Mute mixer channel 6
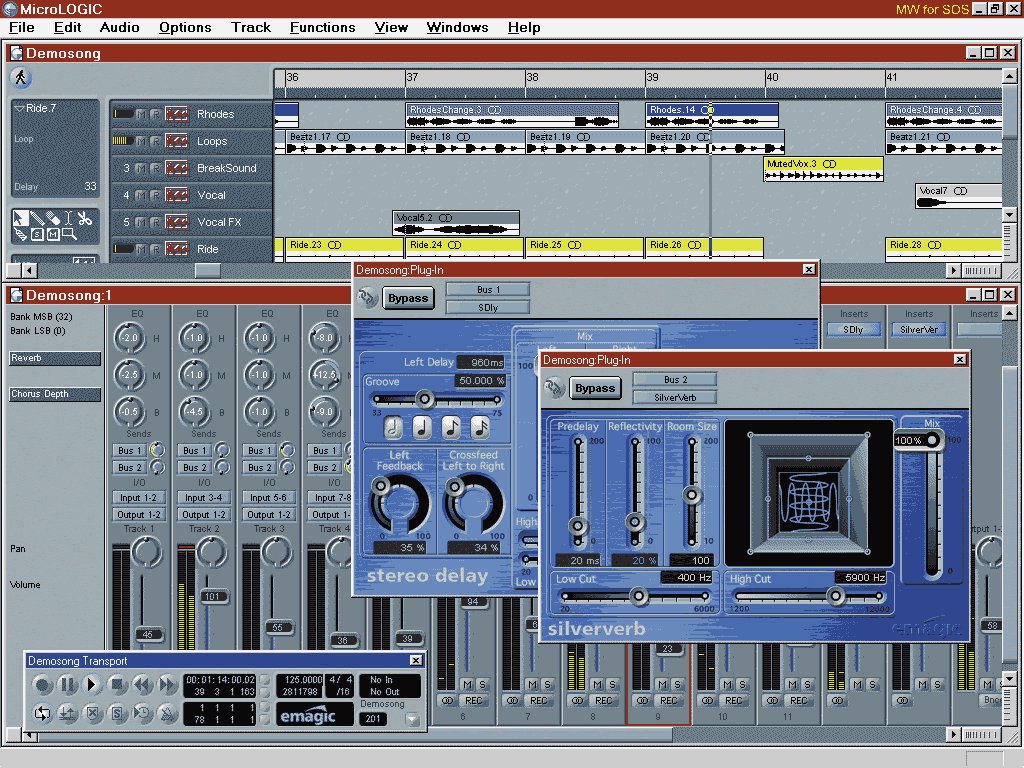The width and height of the screenshot is (1024, 768). point(467,684)
